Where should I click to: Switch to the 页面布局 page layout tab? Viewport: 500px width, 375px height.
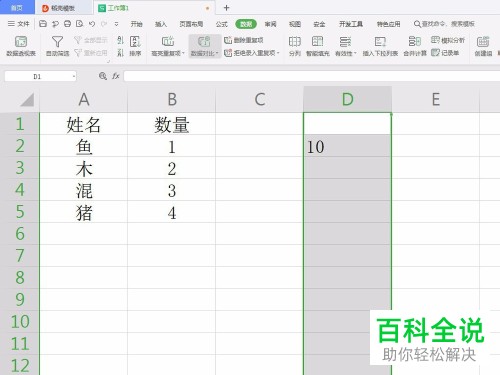click(x=191, y=24)
